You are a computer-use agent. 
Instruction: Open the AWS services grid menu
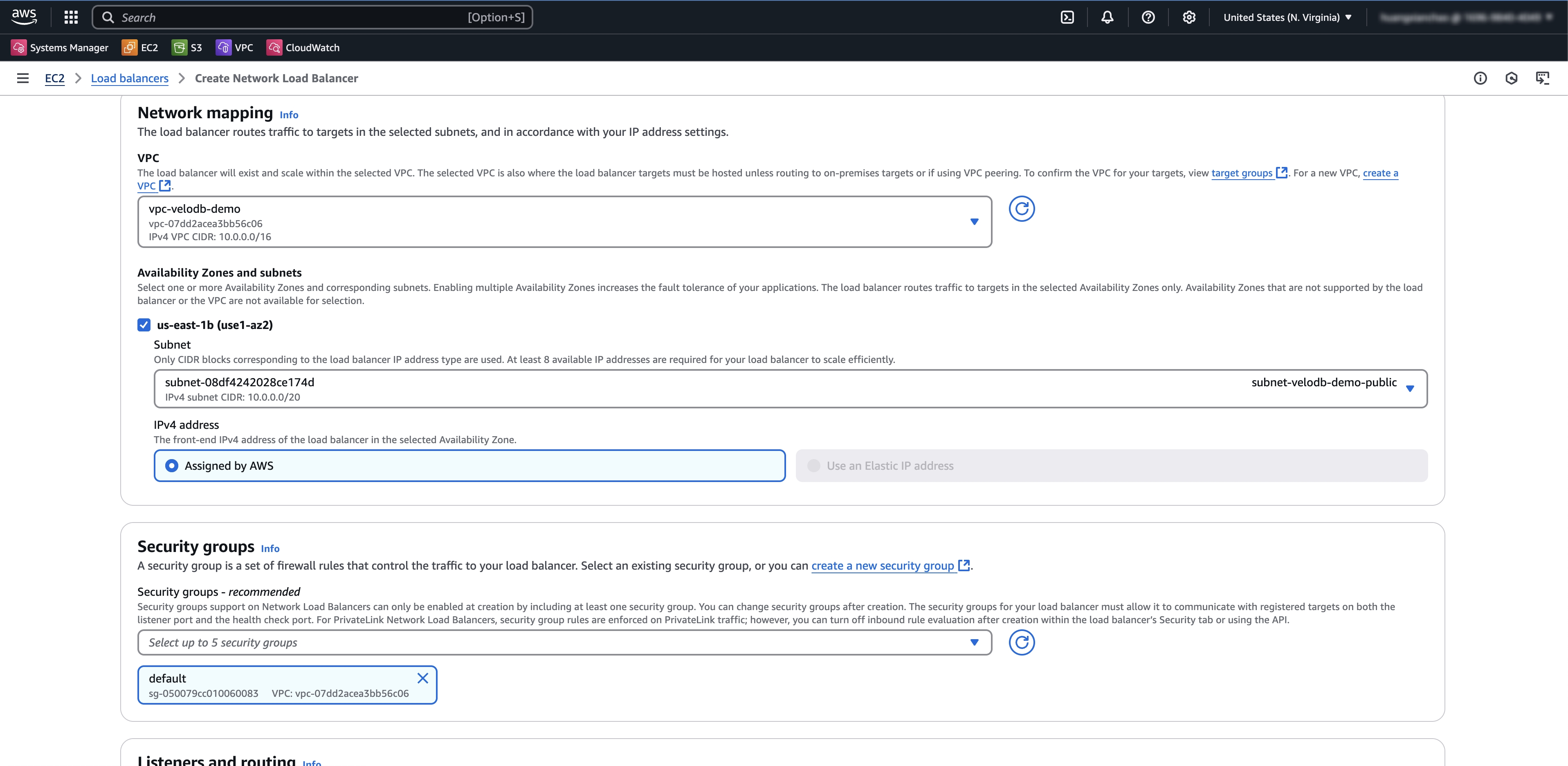tap(71, 17)
